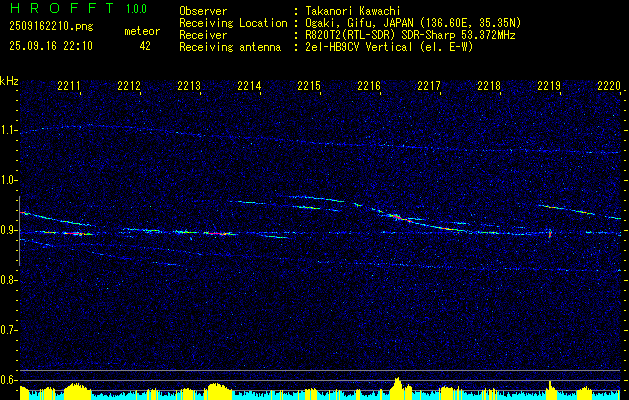Click the filename 2509162210.png
Image resolution: width=629 pixels, height=400 pixels.
coord(51,27)
